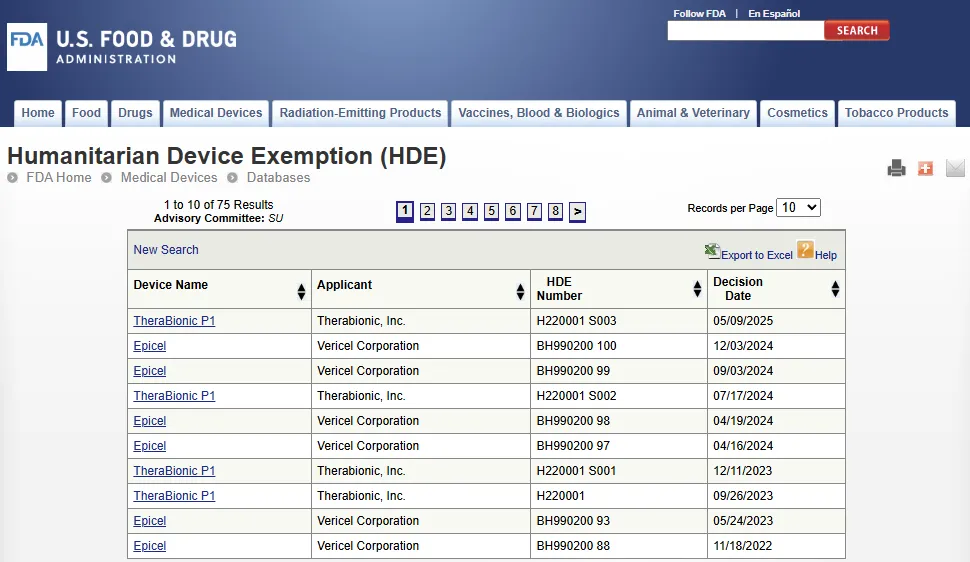This screenshot has height=562, width=970.
Task: Go to results page 5
Action: coord(491,211)
